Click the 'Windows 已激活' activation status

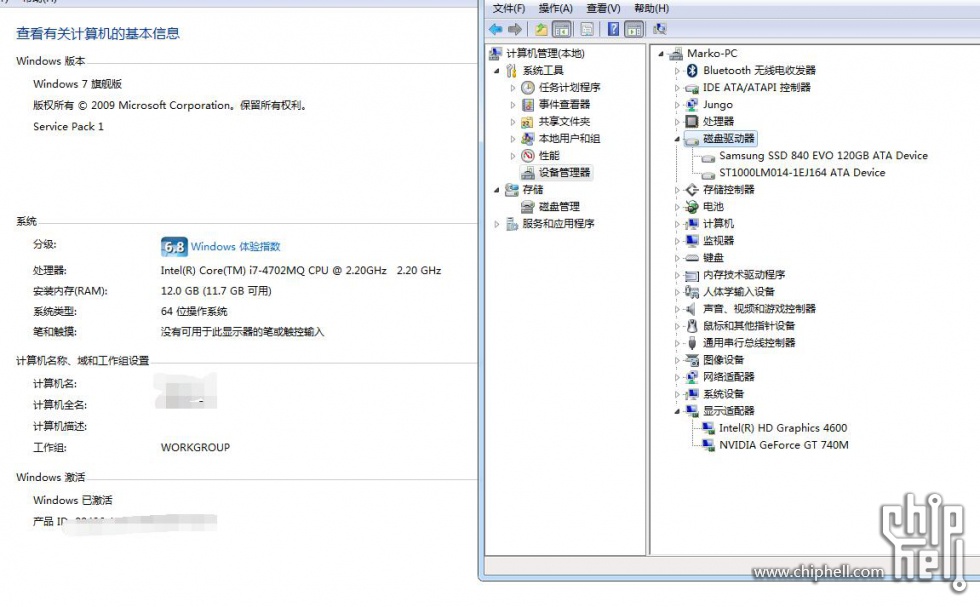[72, 500]
